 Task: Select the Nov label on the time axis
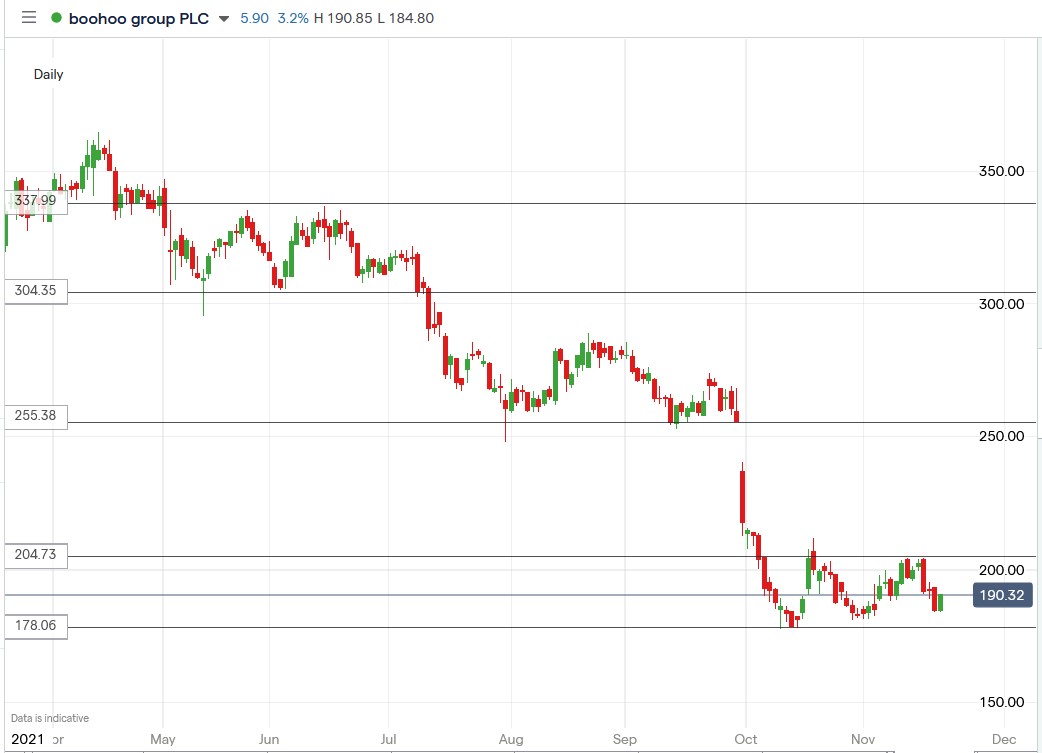pos(862,739)
